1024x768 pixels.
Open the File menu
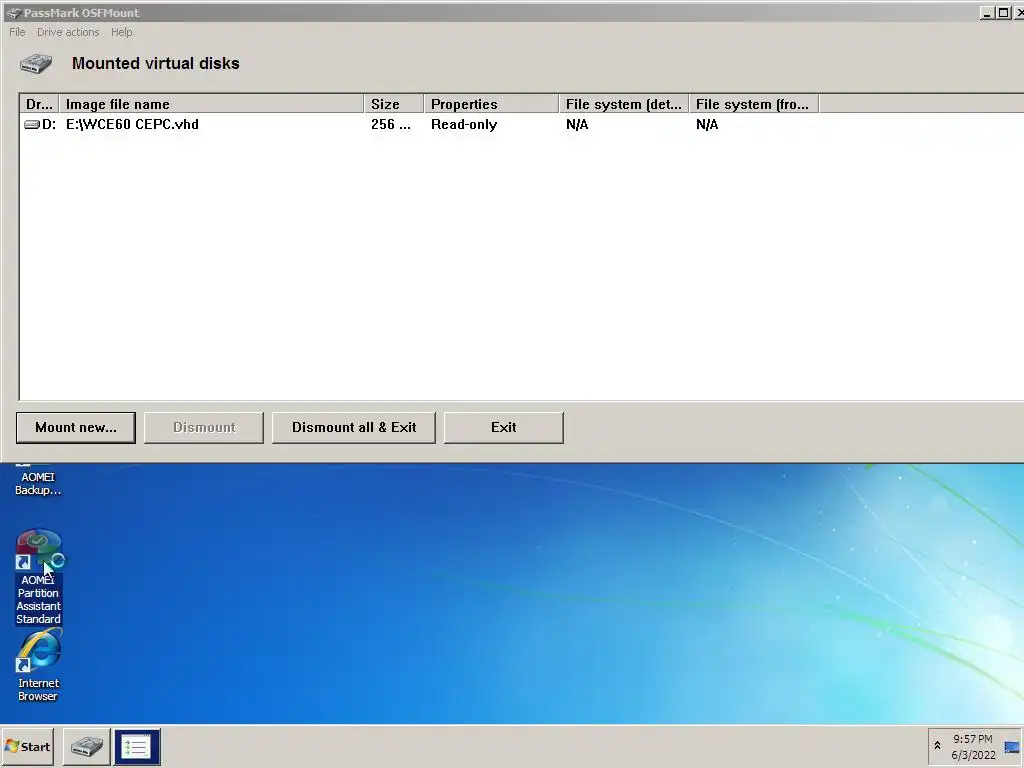point(17,32)
